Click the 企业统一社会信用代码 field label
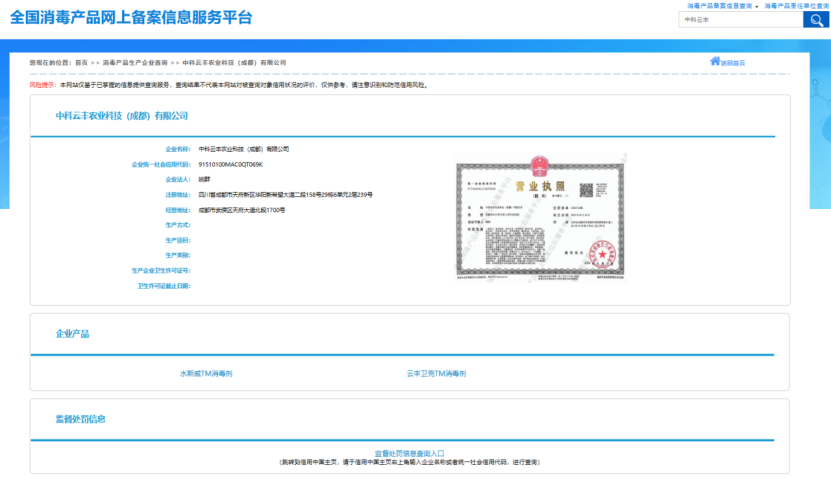The image size is (831, 479). (161, 165)
